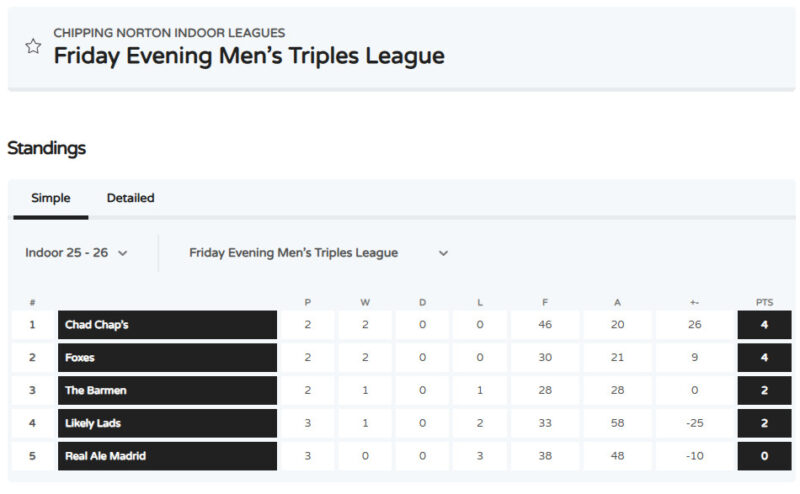Click Real Ale Madrid's points cell
The image size is (800, 494).
point(764,456)
